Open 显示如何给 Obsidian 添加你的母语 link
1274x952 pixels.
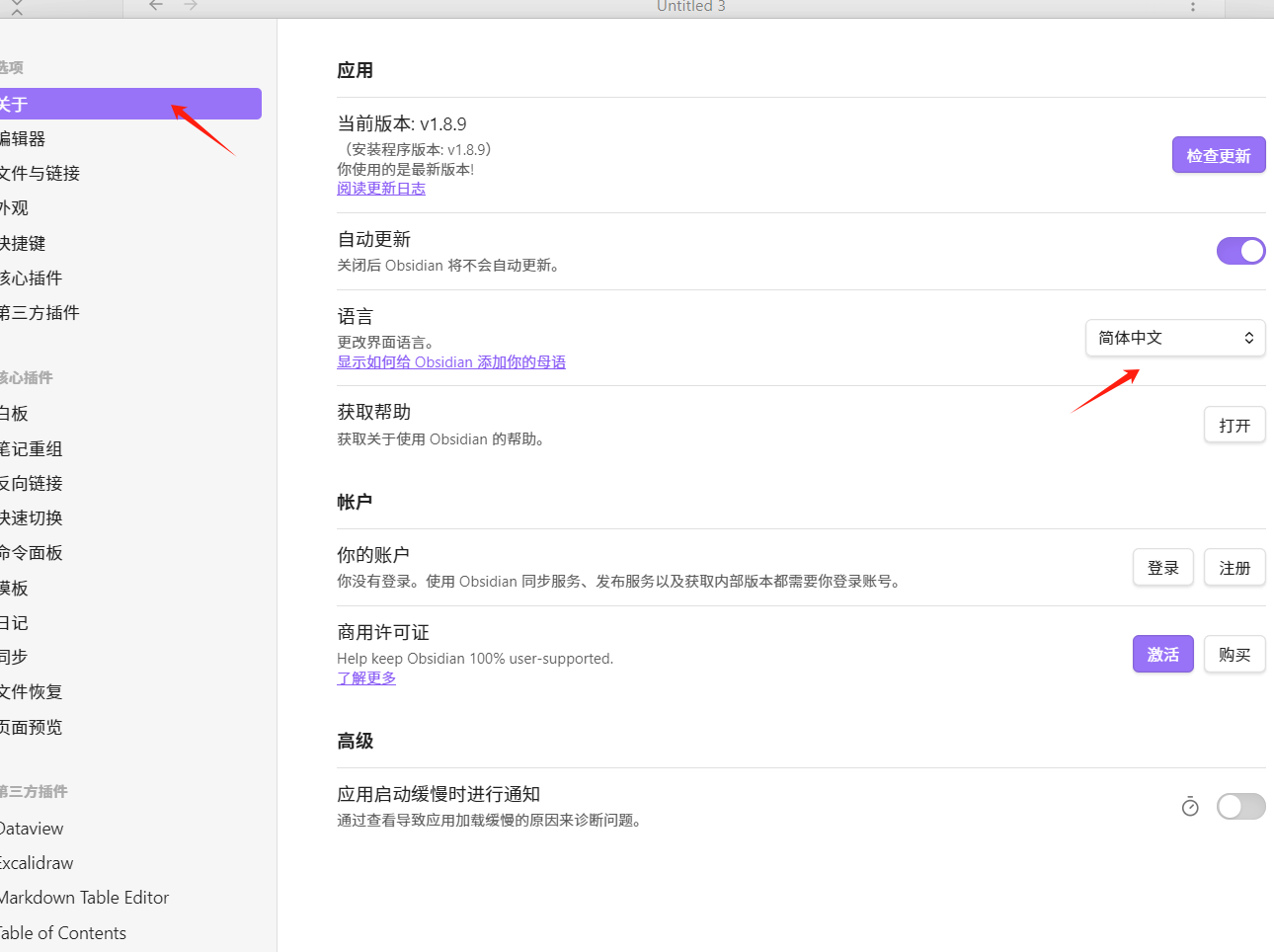pos(451,362)
